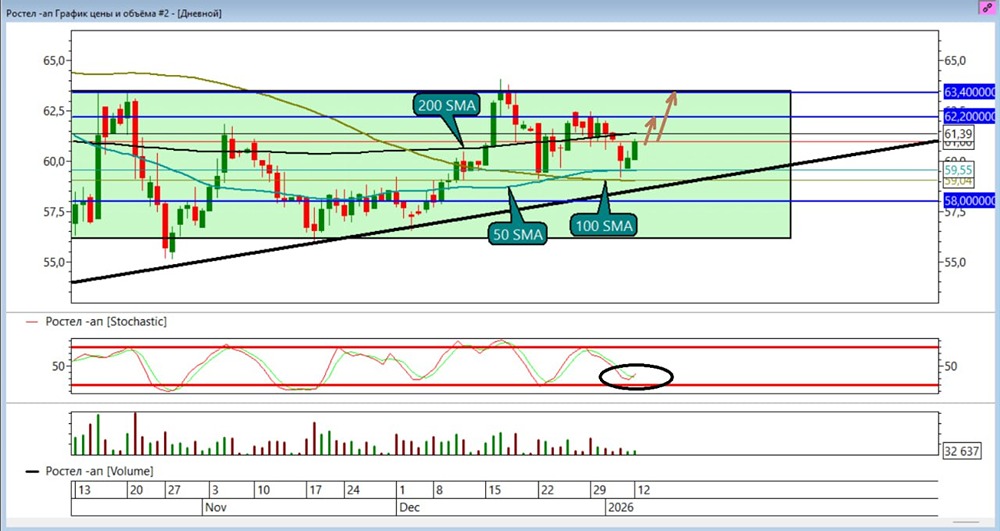The width and height of the screenshot is (1000, 531).
Task: Click date label 20 on time axis
Action: tap(135, 490)
